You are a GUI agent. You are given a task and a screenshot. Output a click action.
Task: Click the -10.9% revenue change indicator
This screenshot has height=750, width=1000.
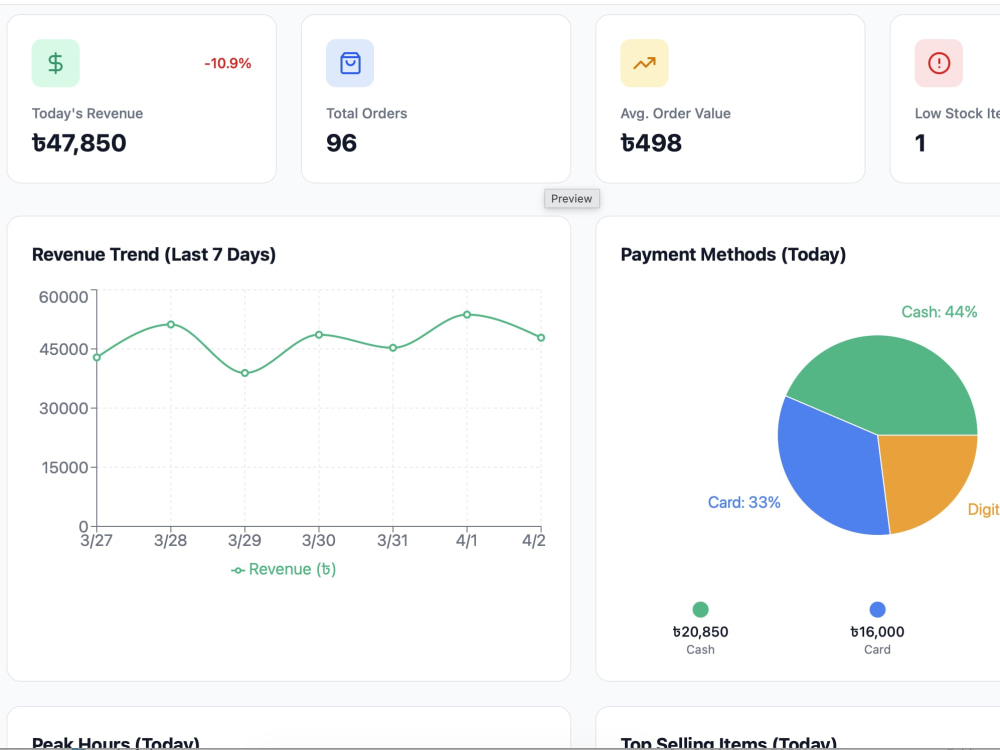(228, 63)
